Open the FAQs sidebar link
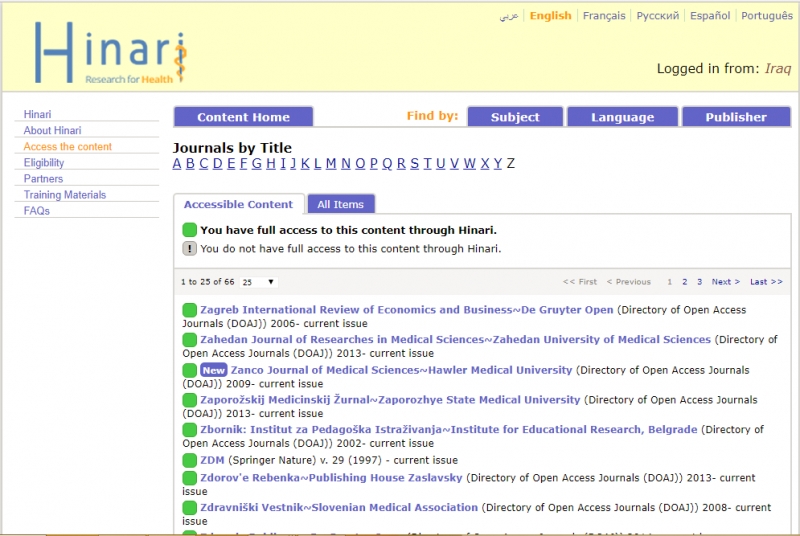The image size is (800, 536). pos(37,211)
